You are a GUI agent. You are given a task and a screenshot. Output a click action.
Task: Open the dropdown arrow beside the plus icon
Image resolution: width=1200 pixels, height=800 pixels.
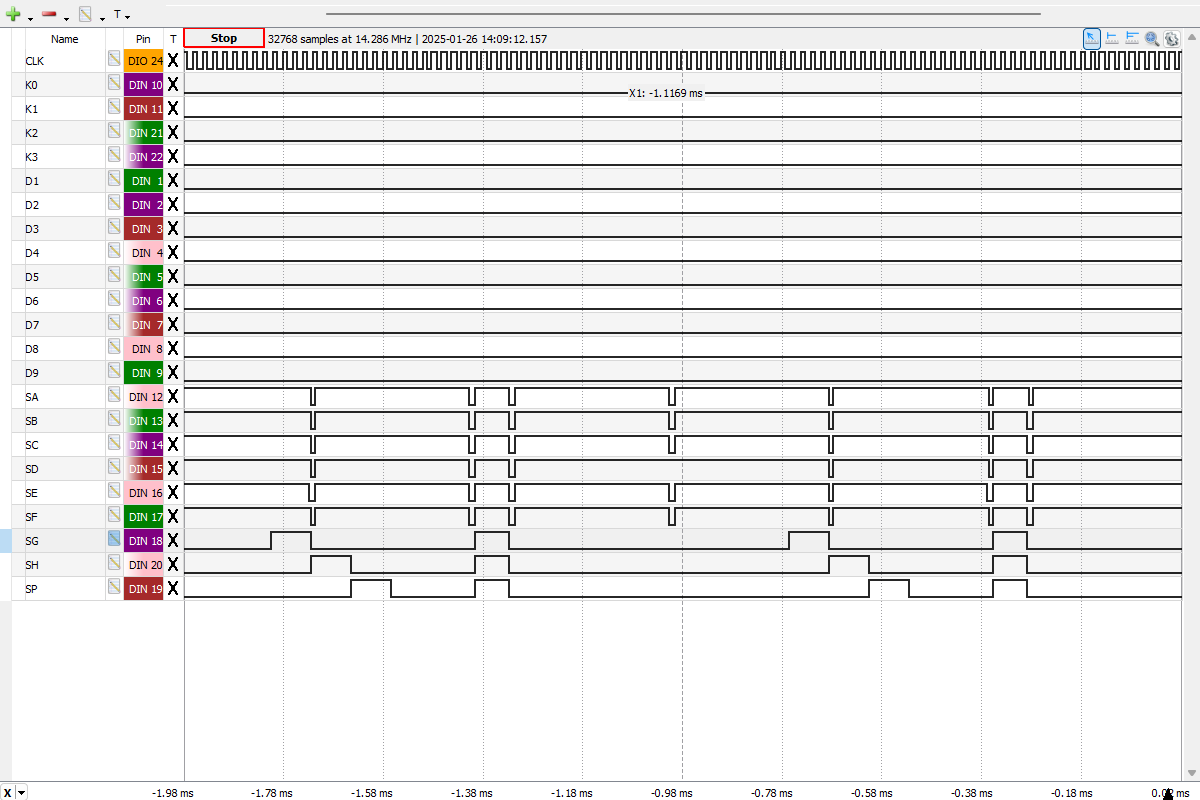point(30,17)
